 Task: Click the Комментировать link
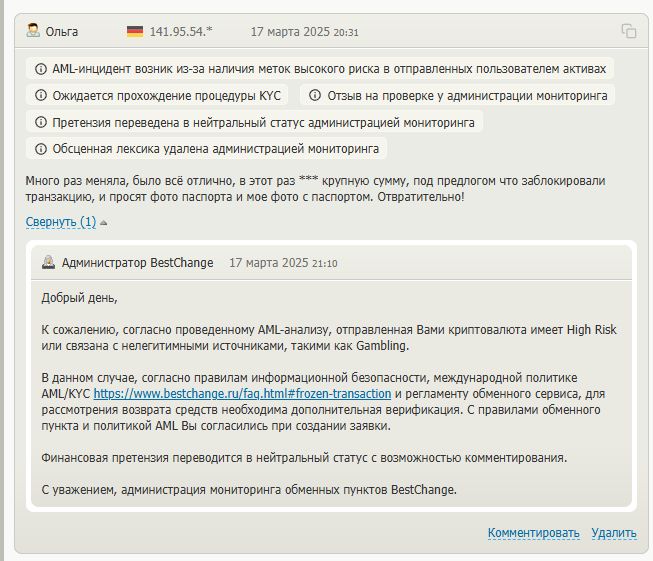(533, 533)
